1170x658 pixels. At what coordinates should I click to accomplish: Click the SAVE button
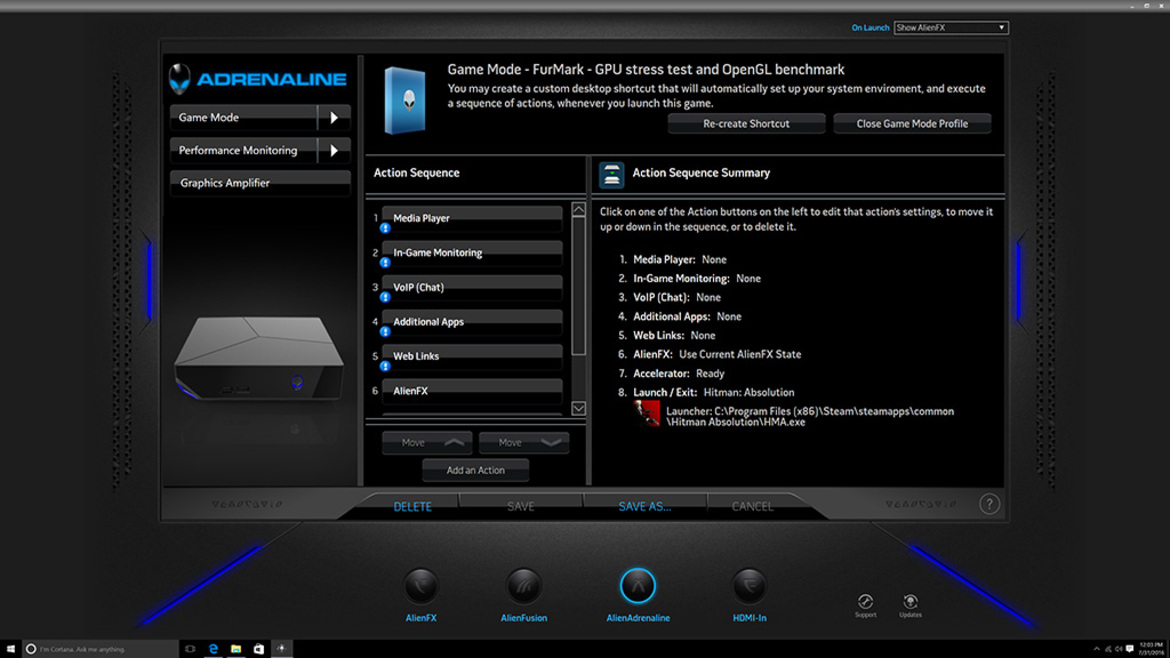(x=521, y=507)
